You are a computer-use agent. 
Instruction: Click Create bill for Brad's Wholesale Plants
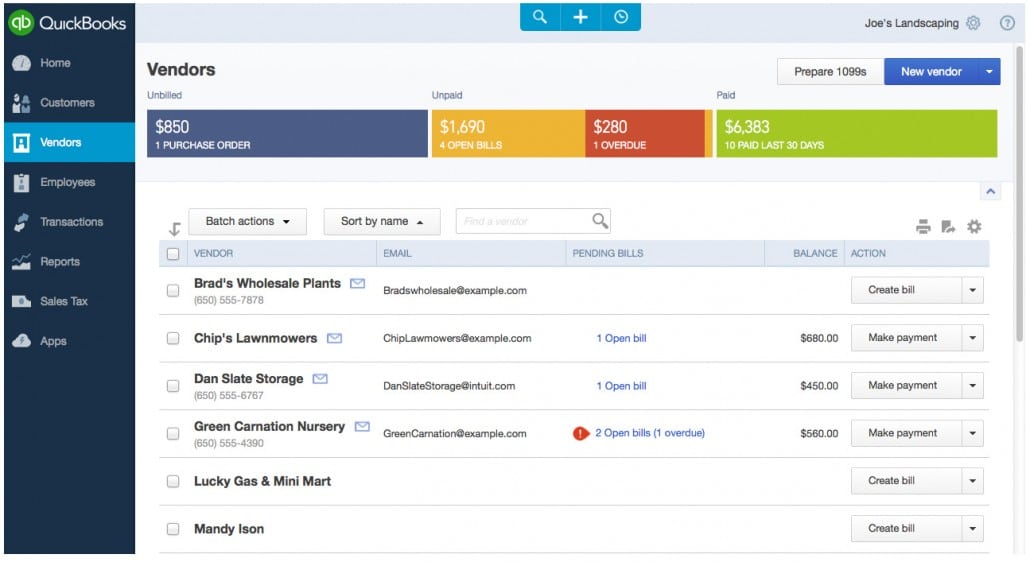click(x=907, y=290)
